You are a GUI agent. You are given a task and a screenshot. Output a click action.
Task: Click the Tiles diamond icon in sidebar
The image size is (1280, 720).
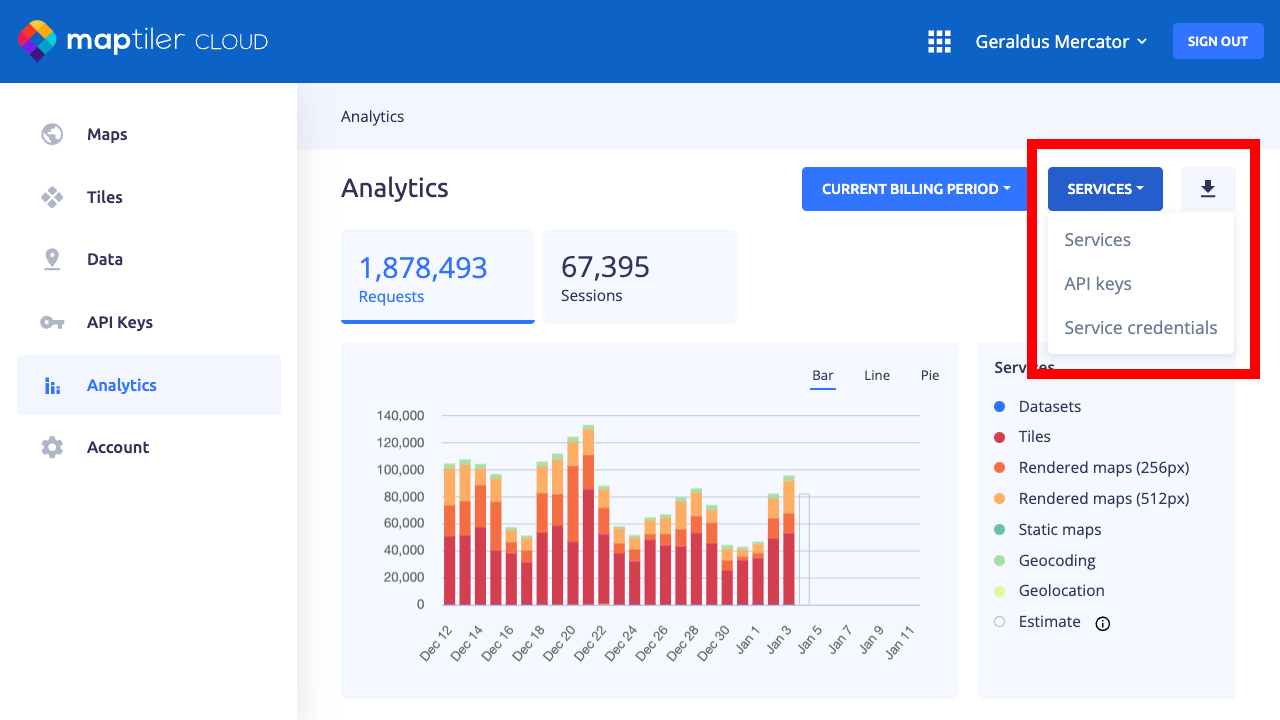point(52,197)
